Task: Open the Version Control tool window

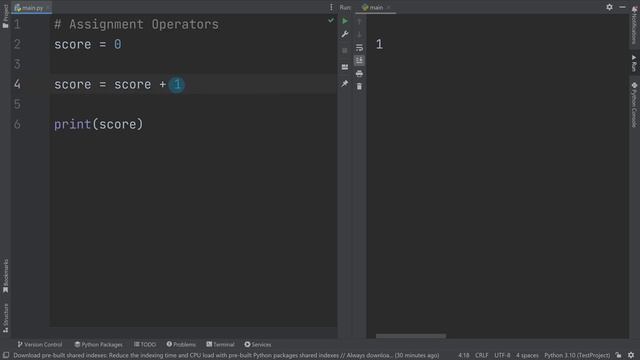Action: pyautogui.click(x=40, y=345)
